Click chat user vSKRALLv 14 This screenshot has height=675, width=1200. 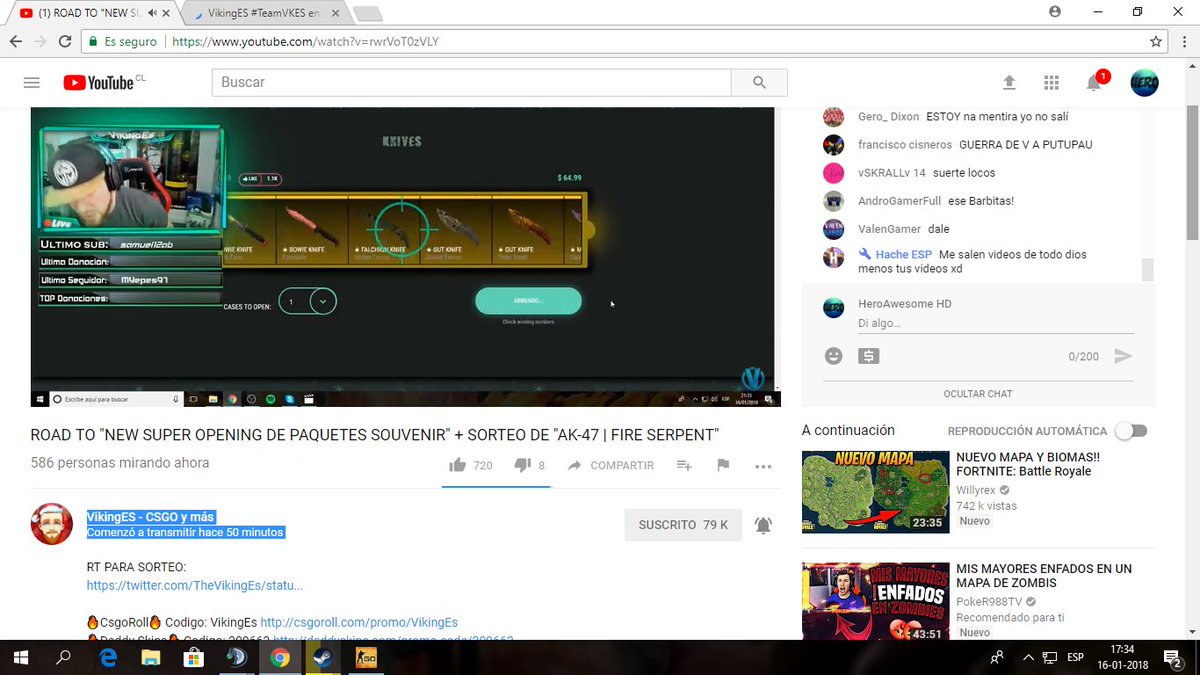coord(891,173)
